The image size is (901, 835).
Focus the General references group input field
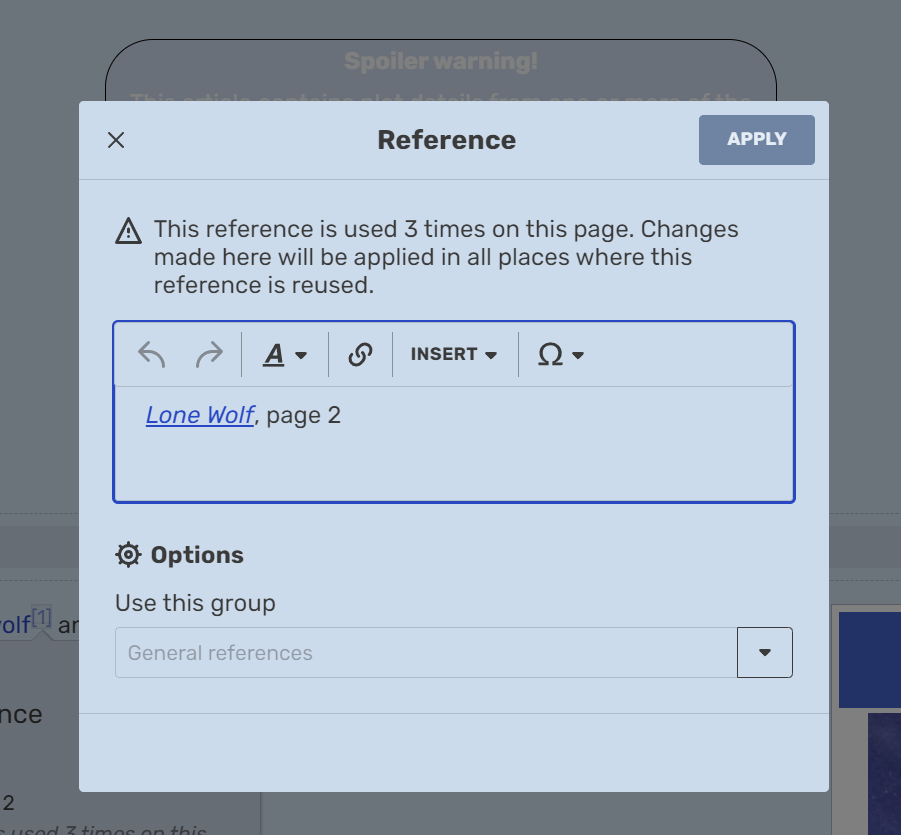click(x=426, y=653)
